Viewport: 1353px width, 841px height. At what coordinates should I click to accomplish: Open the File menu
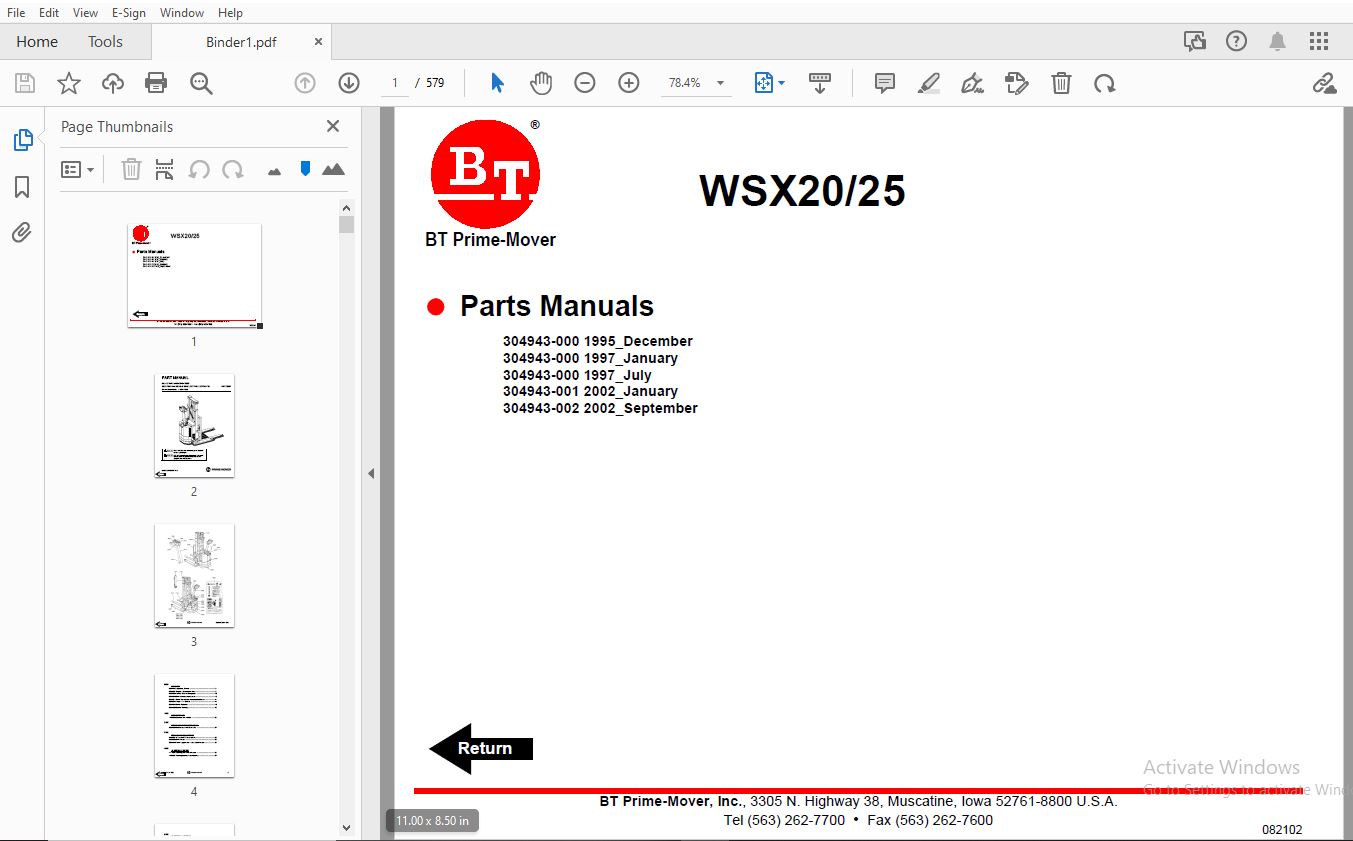pos(16,13)
